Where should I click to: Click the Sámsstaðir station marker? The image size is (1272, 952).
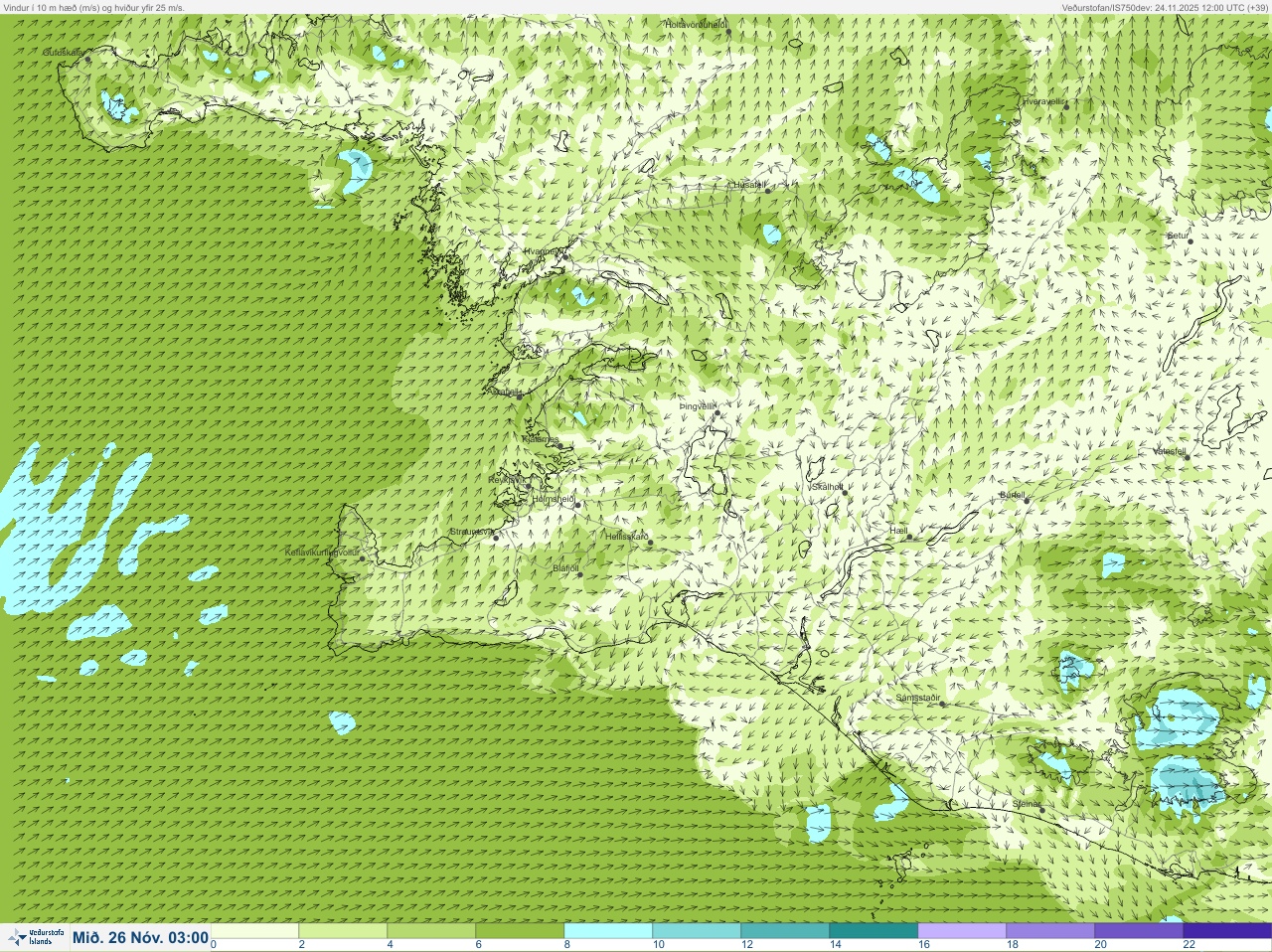(942, 704)
